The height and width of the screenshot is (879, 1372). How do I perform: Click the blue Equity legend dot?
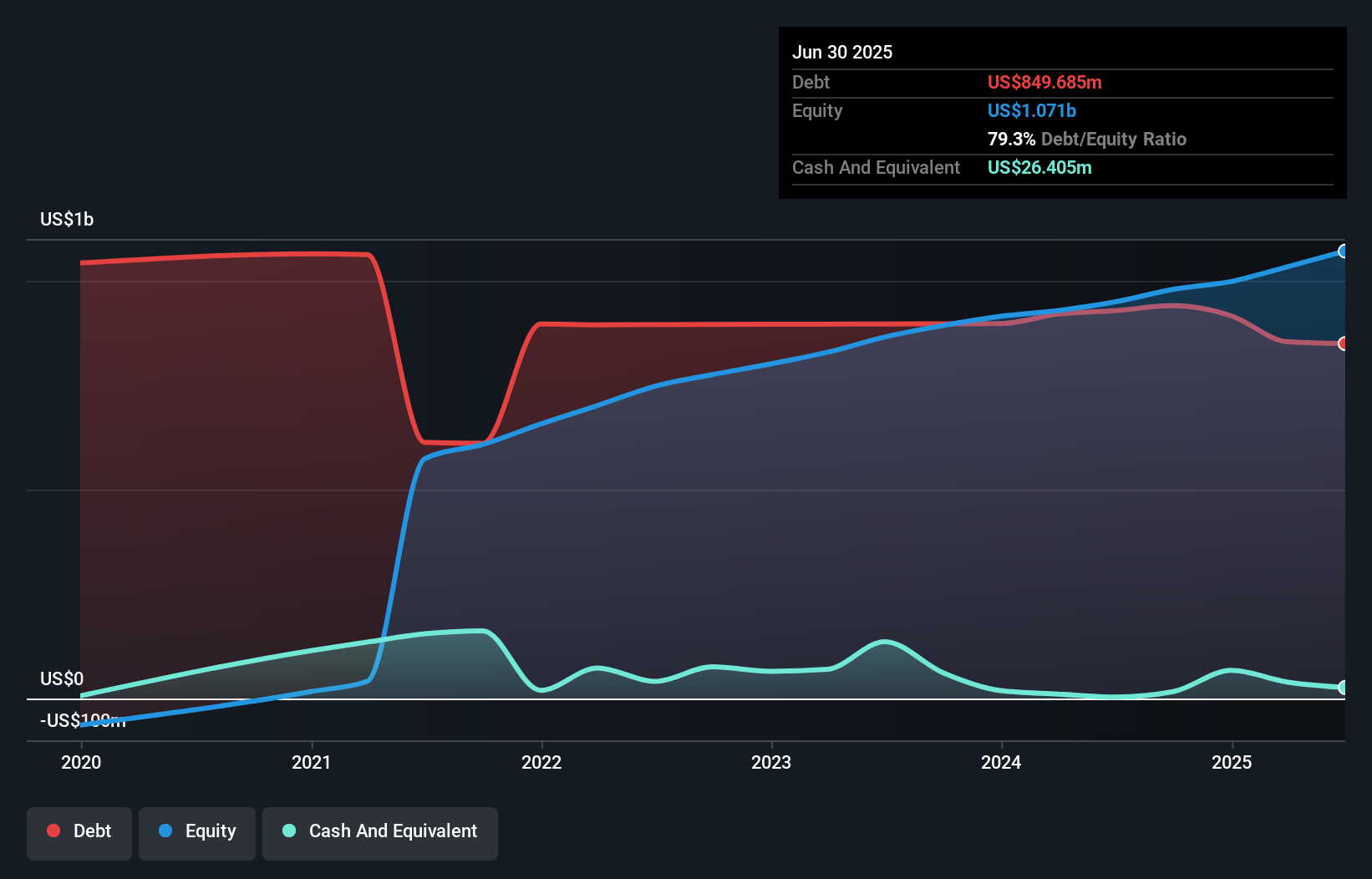(x=165, y=831)
